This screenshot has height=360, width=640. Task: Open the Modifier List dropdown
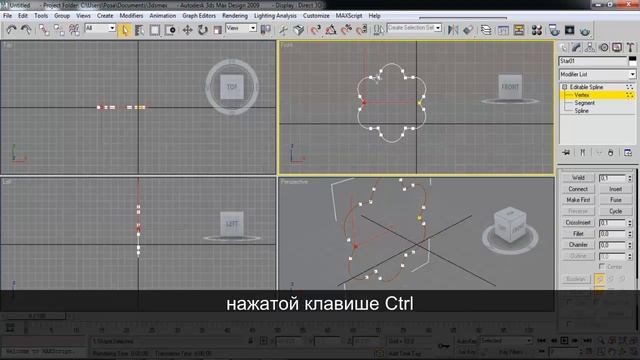[x=597, y=74]
